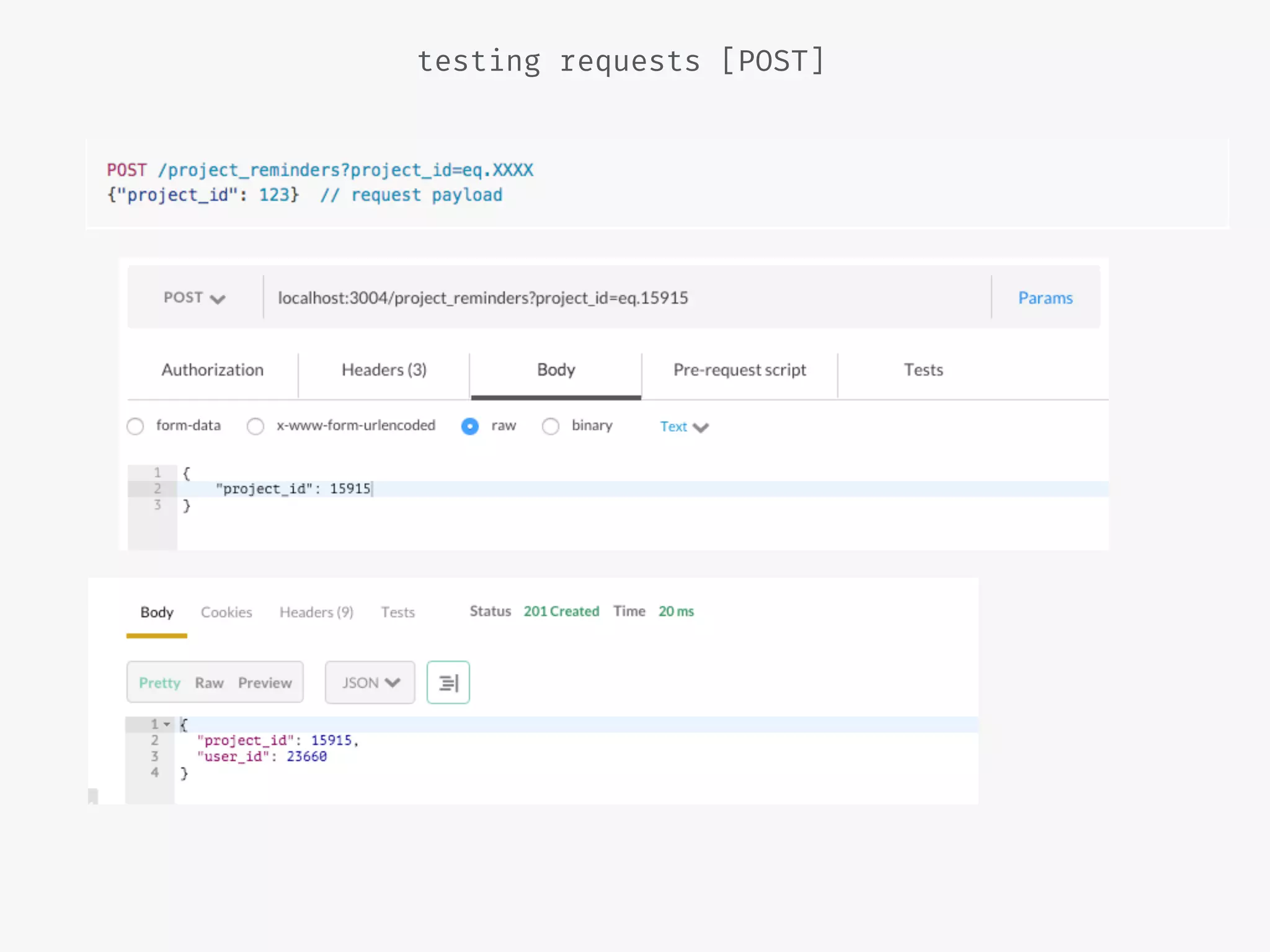Switch to the request Tests tab
The image size is (1270, 952).
coord(923,370)
